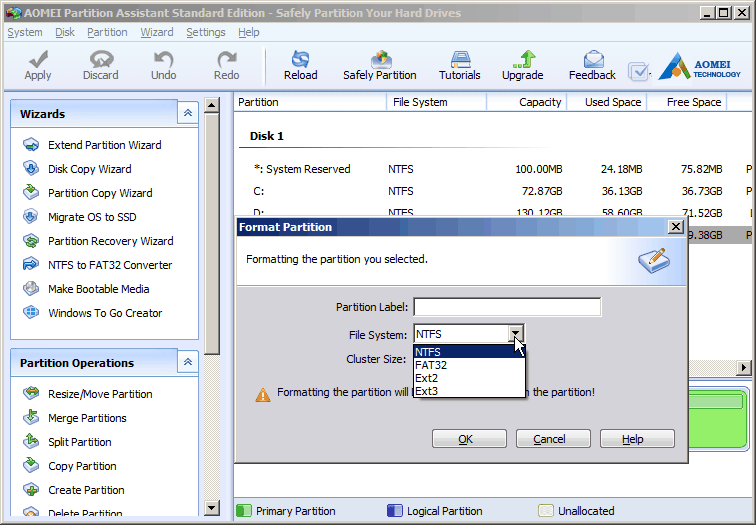Collapse the Partition Operations panel
The width and height of the screenshot is (756, 525).
pyautogui.click(x=188, y=362)
